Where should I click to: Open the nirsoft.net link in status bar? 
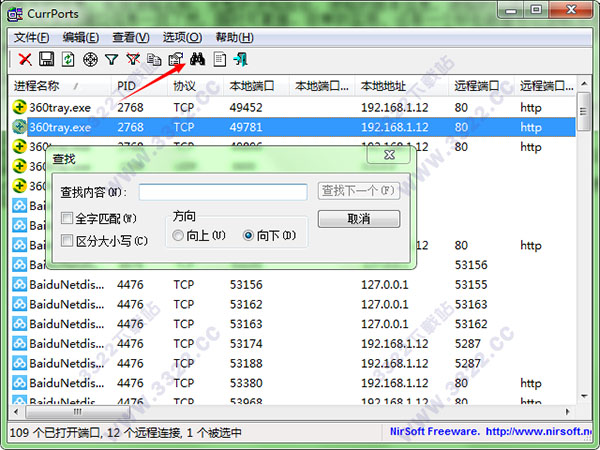click(x=538, y=432)
